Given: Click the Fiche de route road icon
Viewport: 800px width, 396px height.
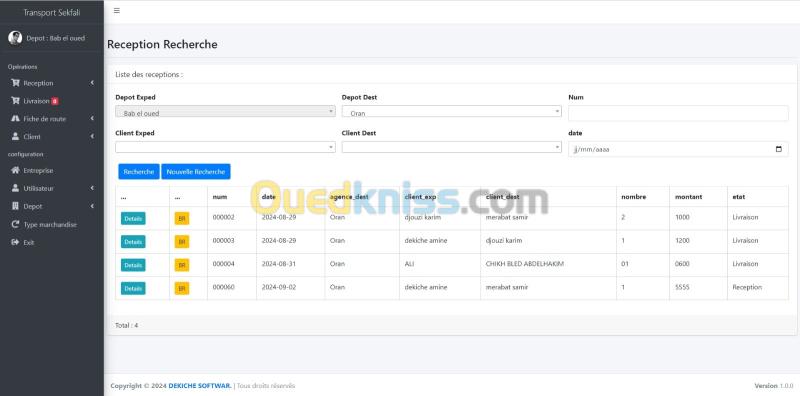Looking at the screenshot, I should coord(15,118).
